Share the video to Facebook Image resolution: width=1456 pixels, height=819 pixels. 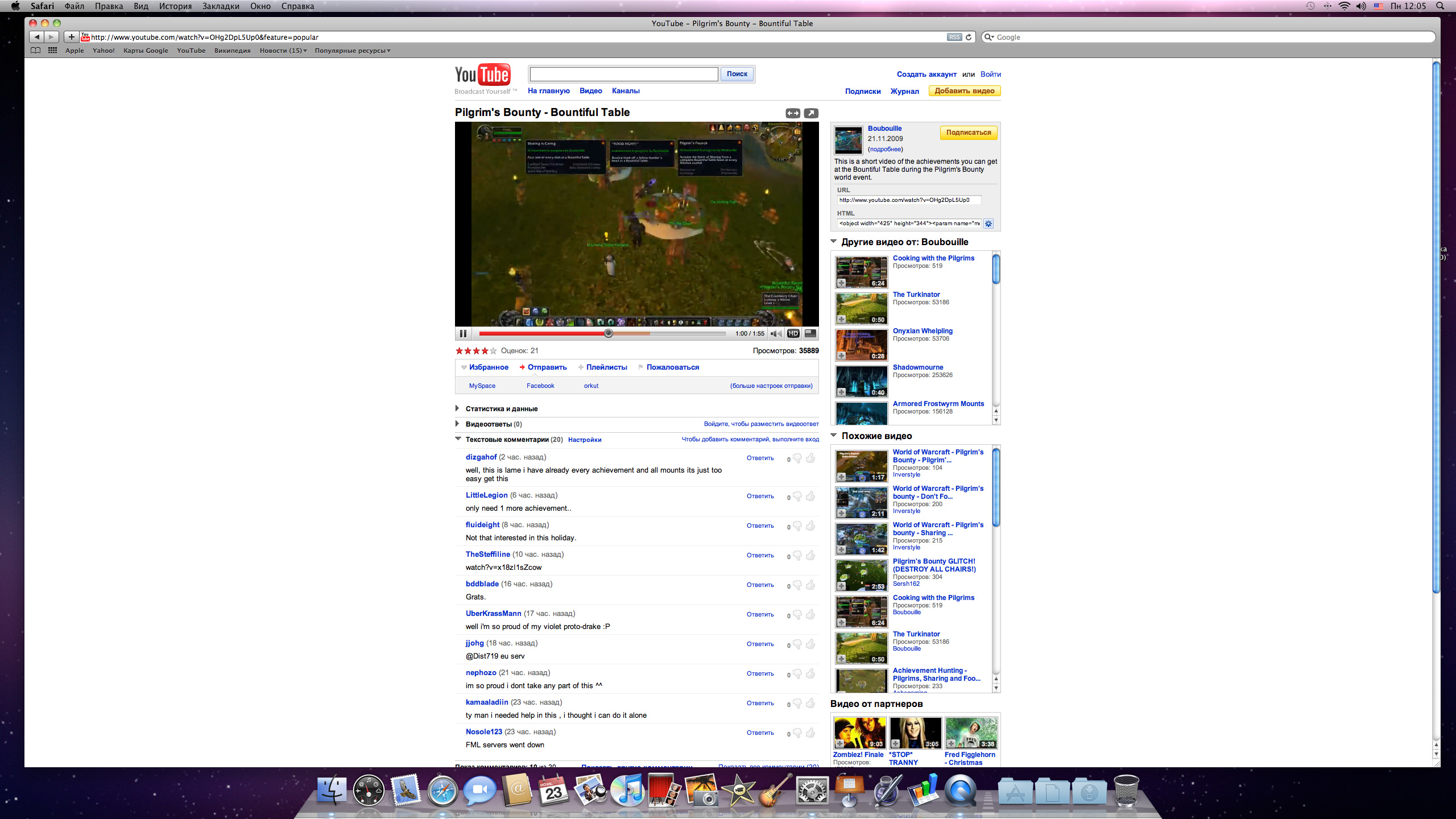(540, 386)
